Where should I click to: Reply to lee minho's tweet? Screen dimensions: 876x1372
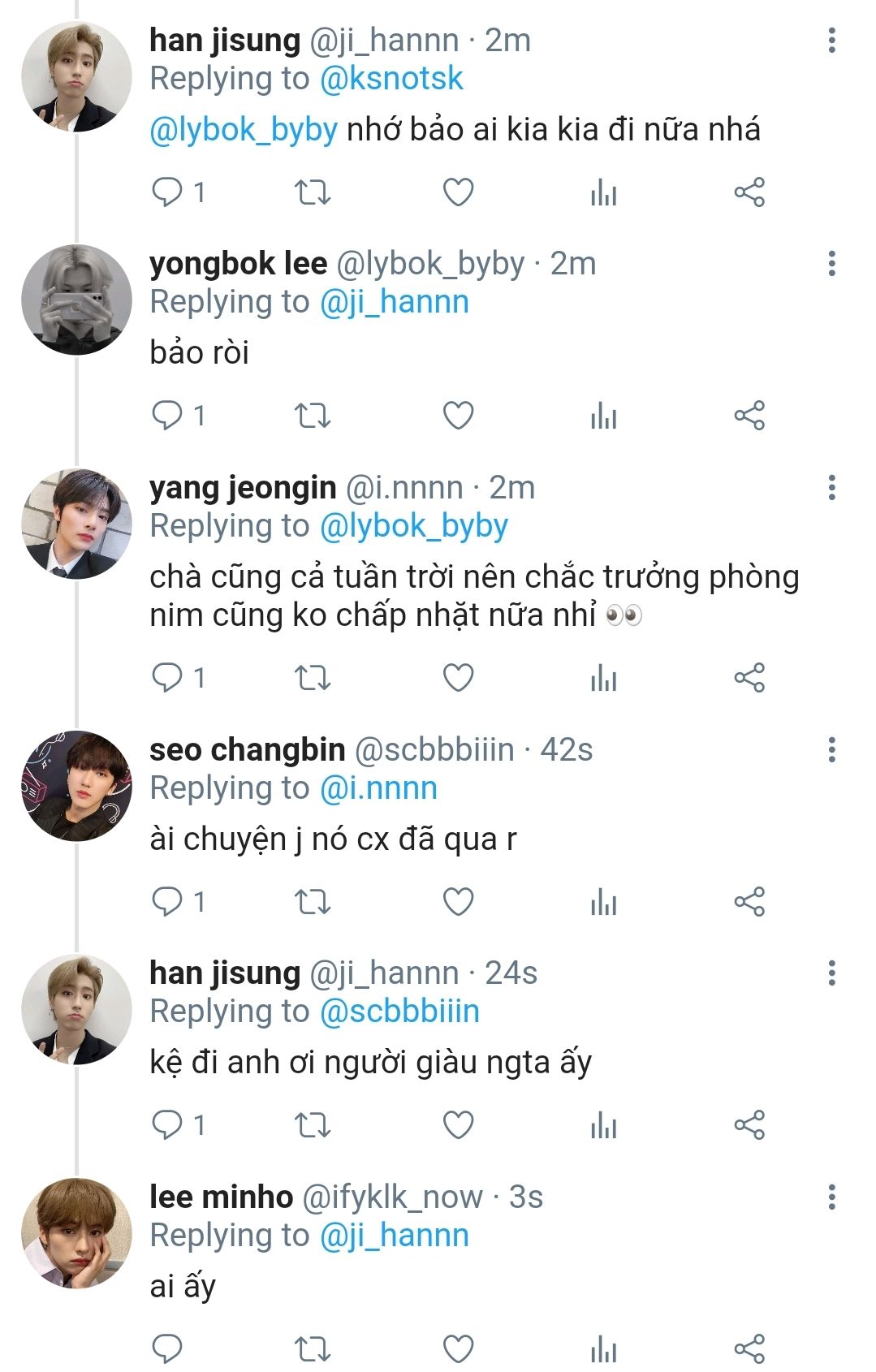(167, 1348)
